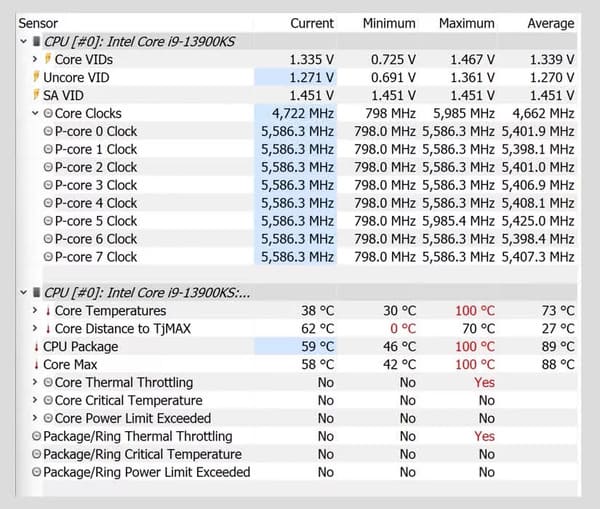Collapse the Core Clocks group
Screen dimensions: 600x509
tap(35, 113)
